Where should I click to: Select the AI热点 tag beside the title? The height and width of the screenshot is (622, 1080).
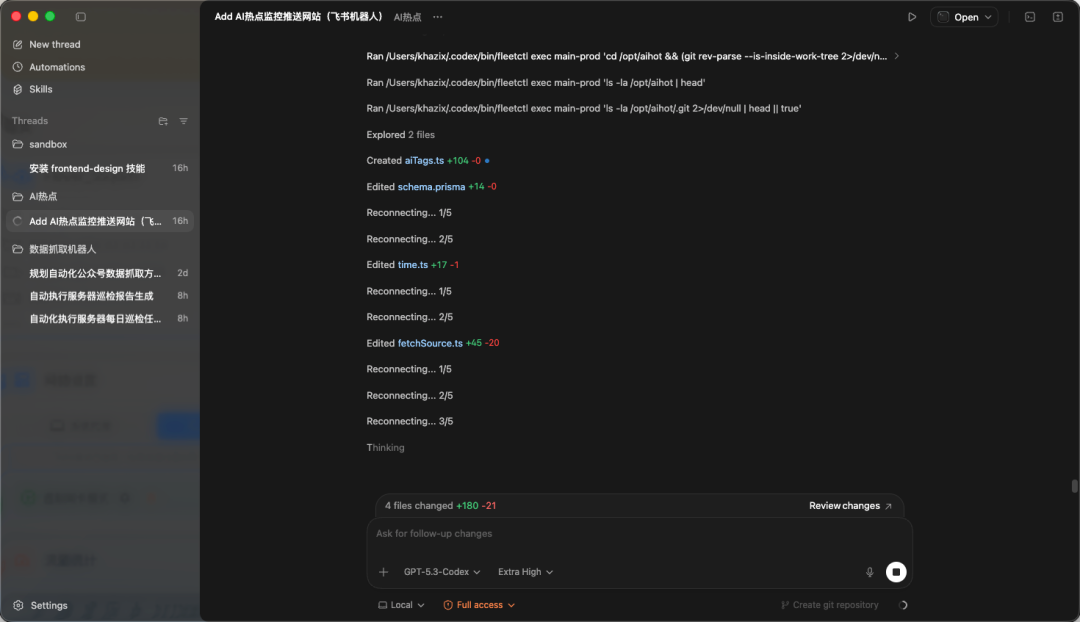(407, 16)
